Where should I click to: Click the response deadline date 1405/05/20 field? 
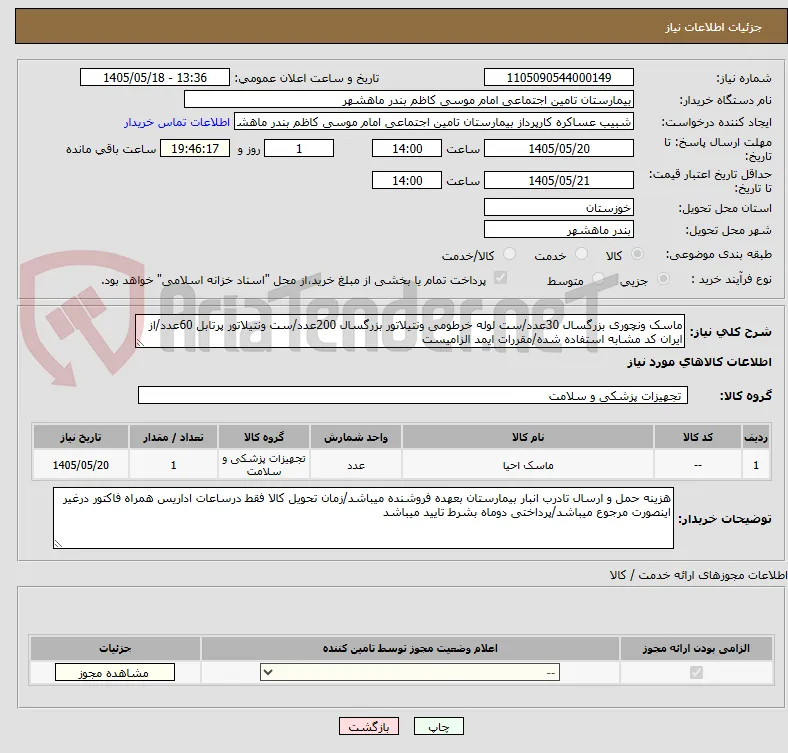click(x=558, y=149)
